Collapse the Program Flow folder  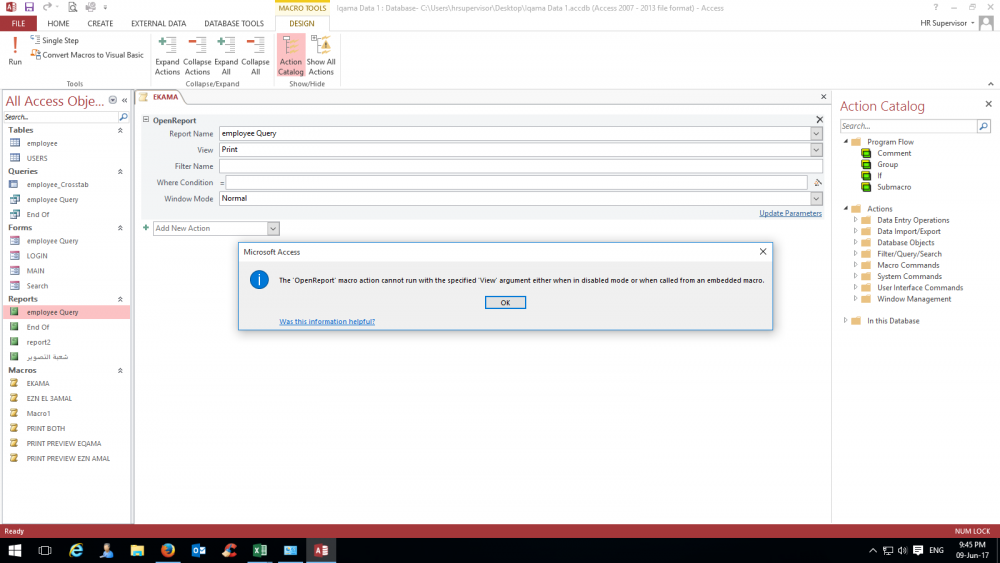click(x=846, y=142)
